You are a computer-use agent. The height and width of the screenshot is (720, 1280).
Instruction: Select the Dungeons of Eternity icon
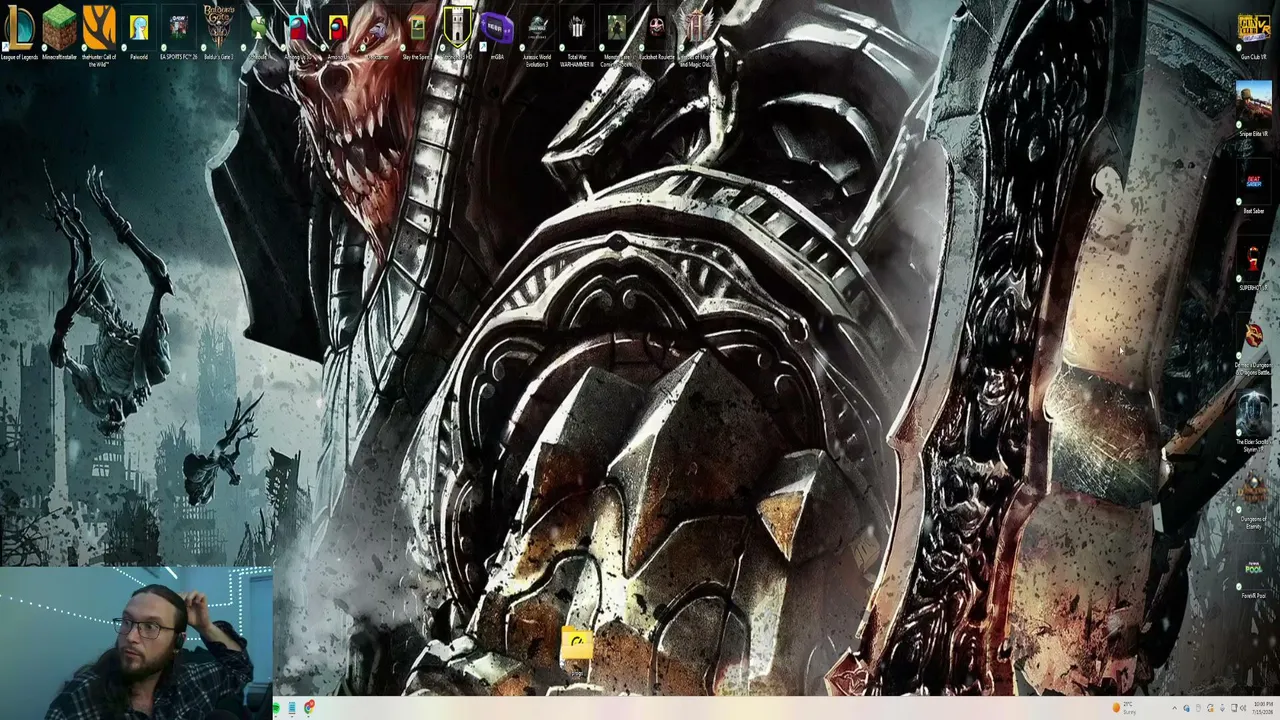(x=1254, y=500)
